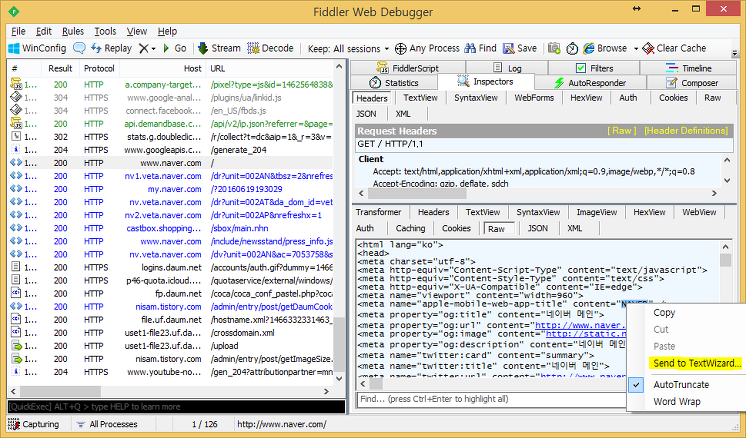Image resolution: width=746 pixels, height=438 pixels.
Task: Open the Keep All sessions dropdown
Action: 348,49
